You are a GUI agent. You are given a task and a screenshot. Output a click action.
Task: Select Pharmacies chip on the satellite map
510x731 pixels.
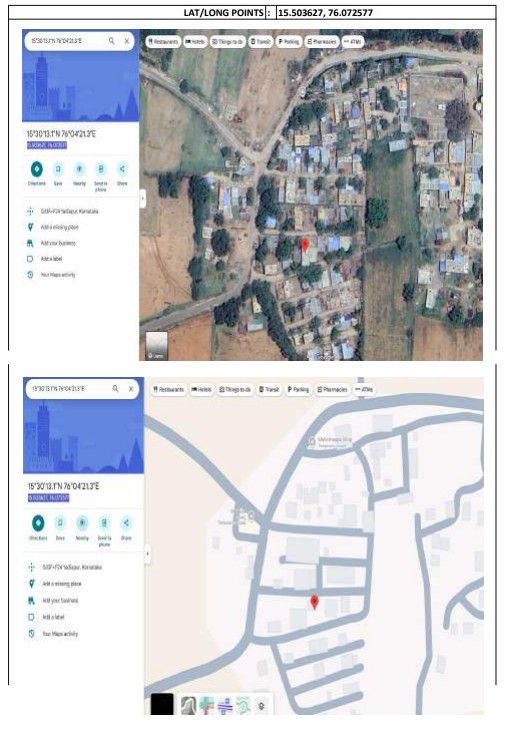tap(322, 42)
